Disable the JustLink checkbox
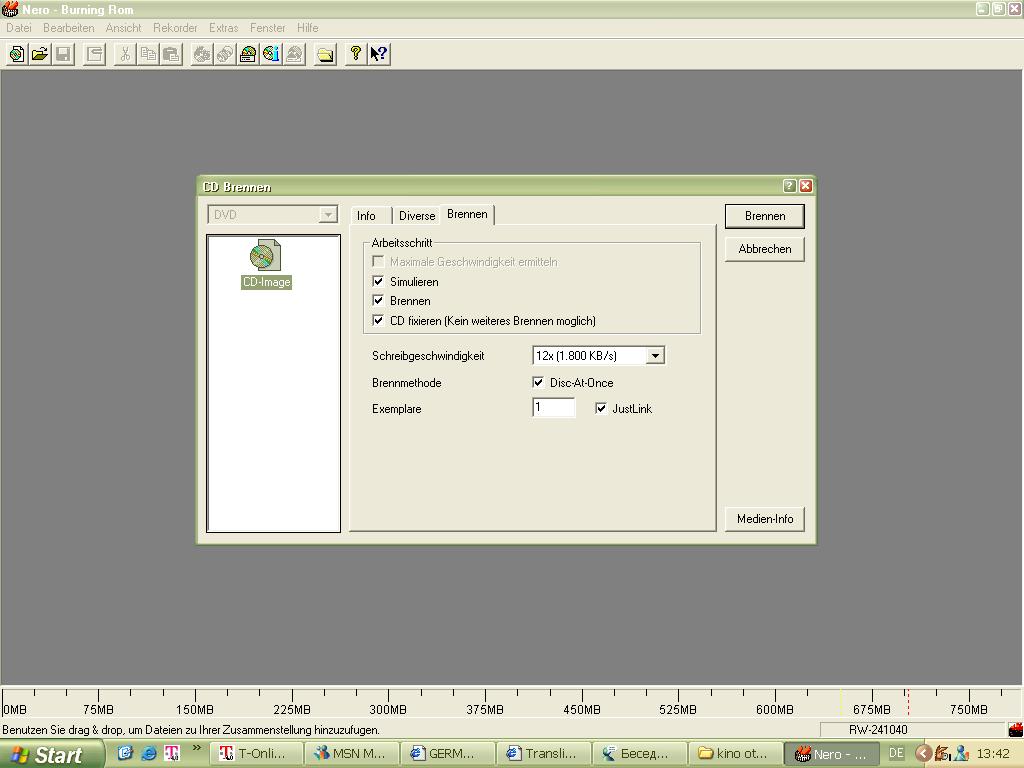The height and width of the screenshot is (768, 1024). (x=601, y=409)
